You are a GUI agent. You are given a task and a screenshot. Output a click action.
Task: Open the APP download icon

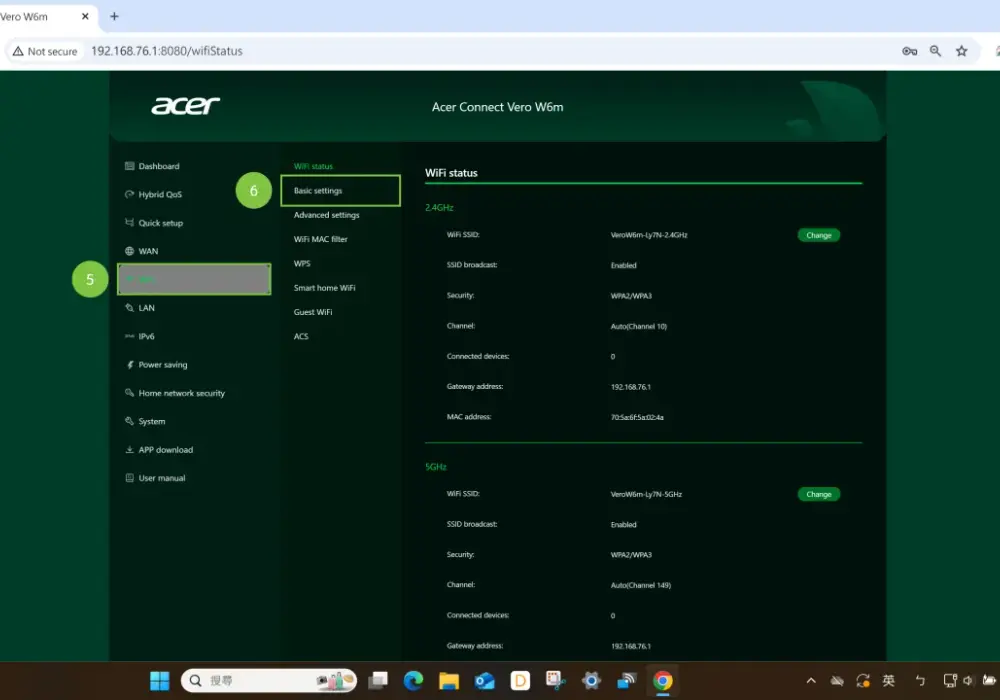point(129,449)
